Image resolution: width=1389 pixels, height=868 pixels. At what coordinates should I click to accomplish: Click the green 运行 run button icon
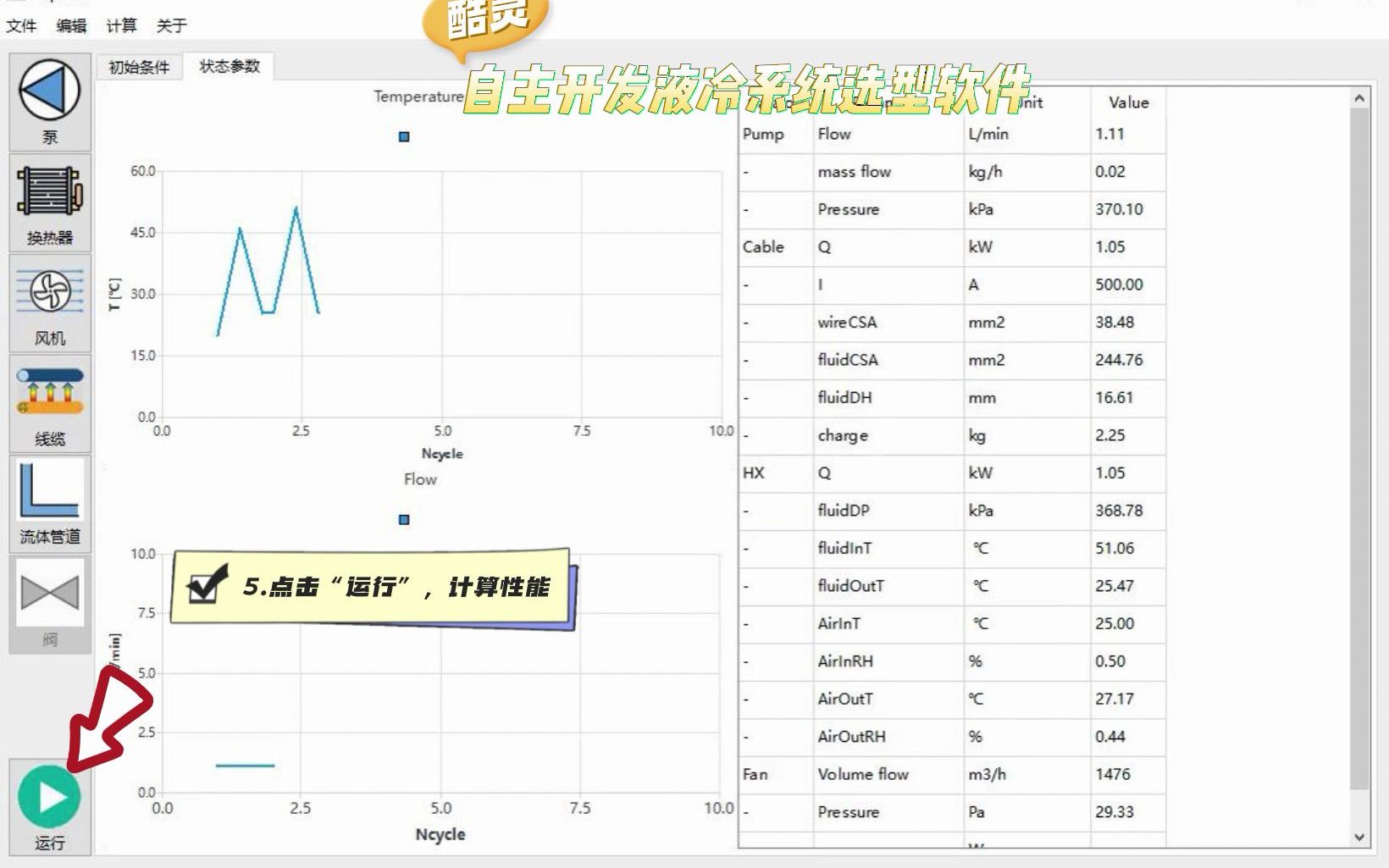(x=48, y=794)
